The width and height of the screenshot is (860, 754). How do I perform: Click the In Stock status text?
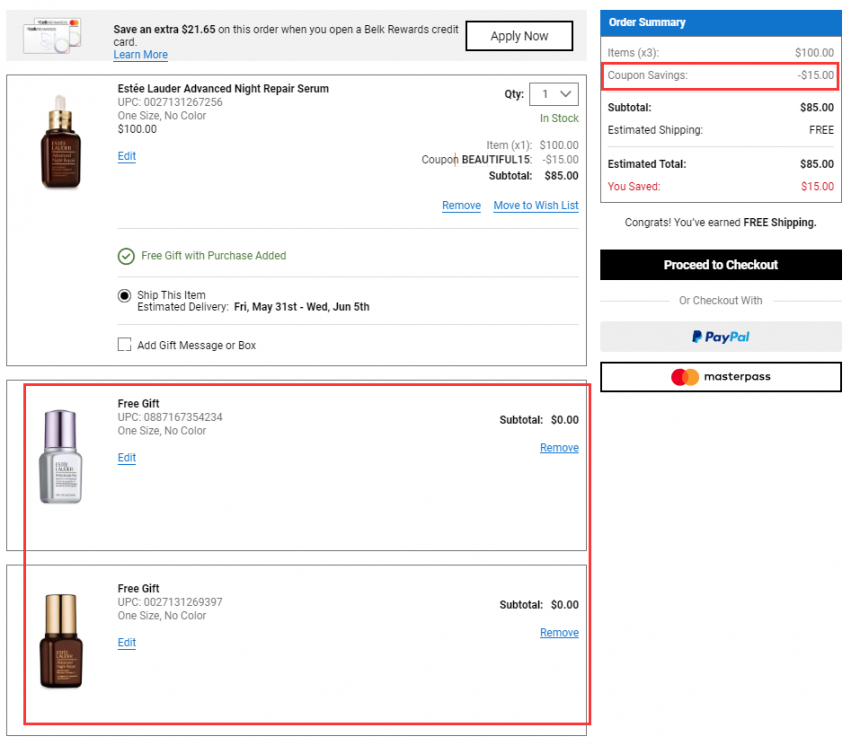(559, 118)
